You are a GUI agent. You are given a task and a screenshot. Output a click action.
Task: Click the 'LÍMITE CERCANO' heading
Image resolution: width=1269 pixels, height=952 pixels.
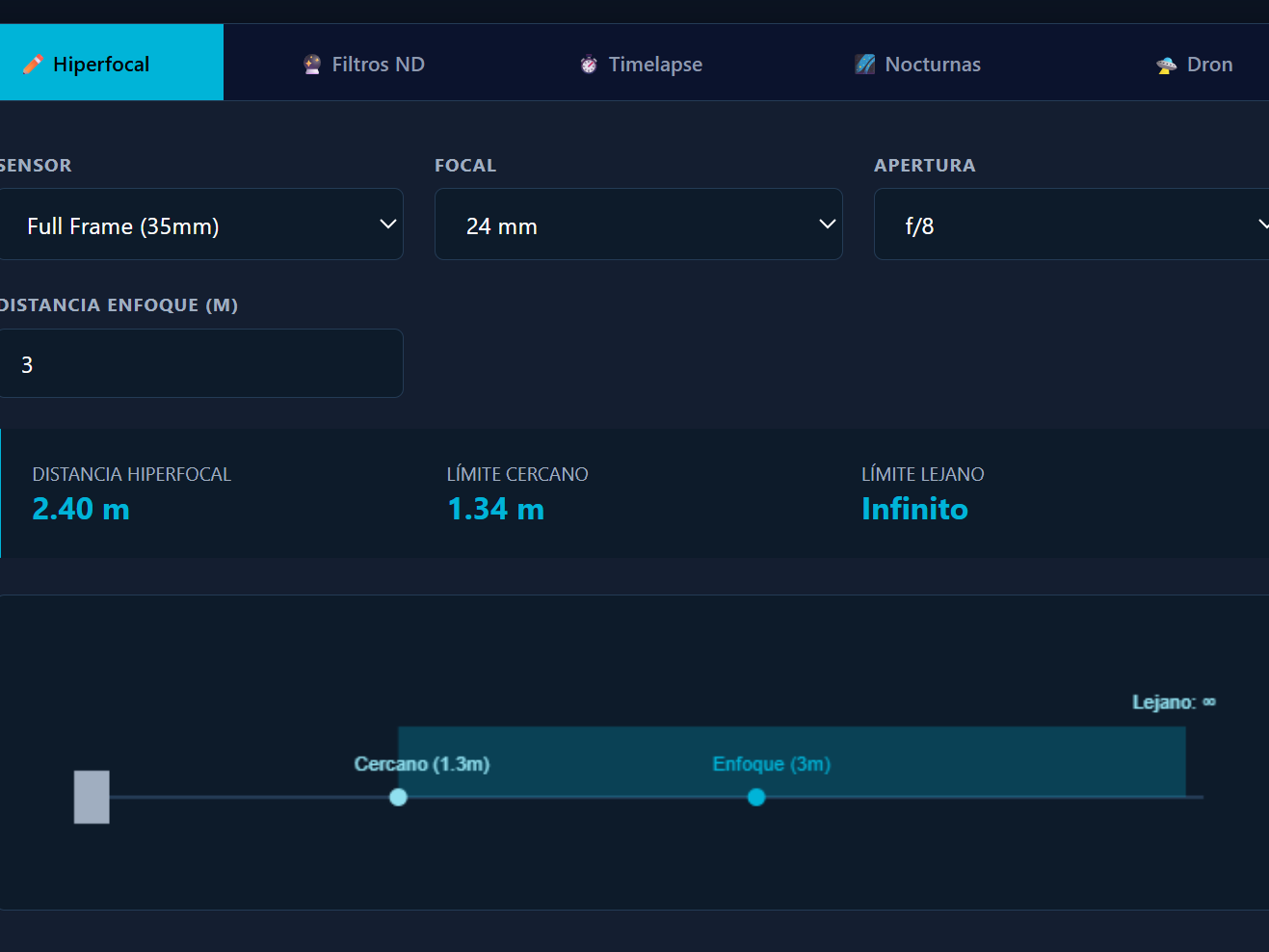[517, 474]
